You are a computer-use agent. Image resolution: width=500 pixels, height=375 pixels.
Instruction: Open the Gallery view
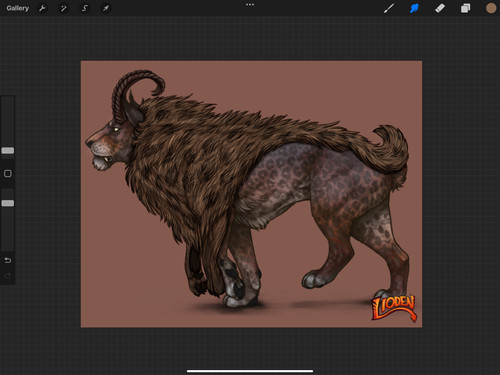click(18, 8)
